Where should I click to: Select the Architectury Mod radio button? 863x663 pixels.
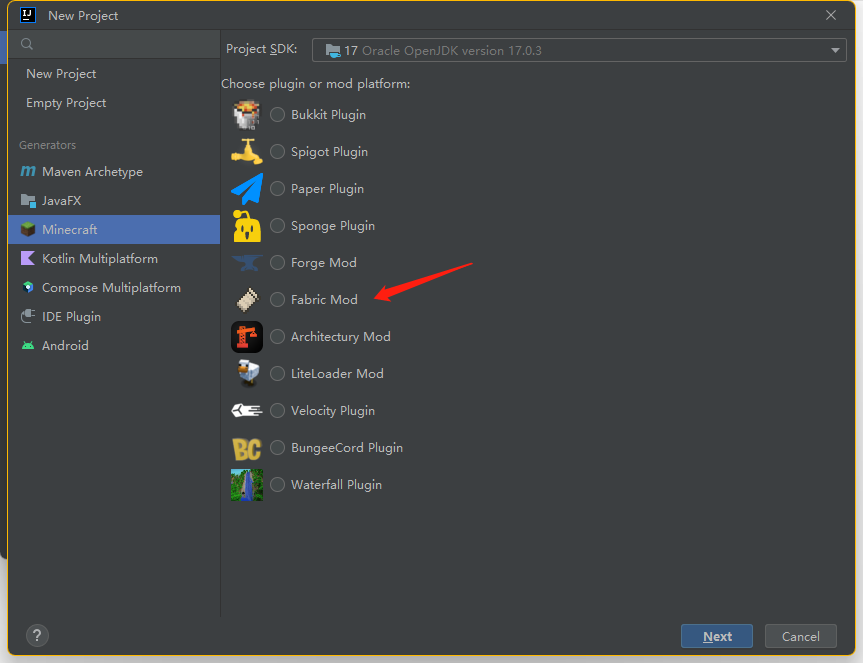(277, 337)
